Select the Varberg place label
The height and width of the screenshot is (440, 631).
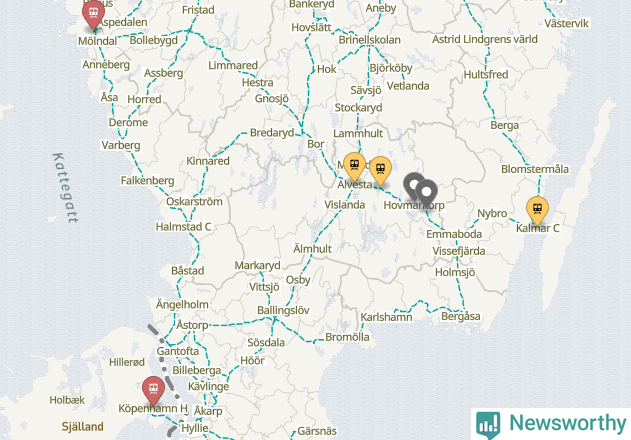coord(121,145)
